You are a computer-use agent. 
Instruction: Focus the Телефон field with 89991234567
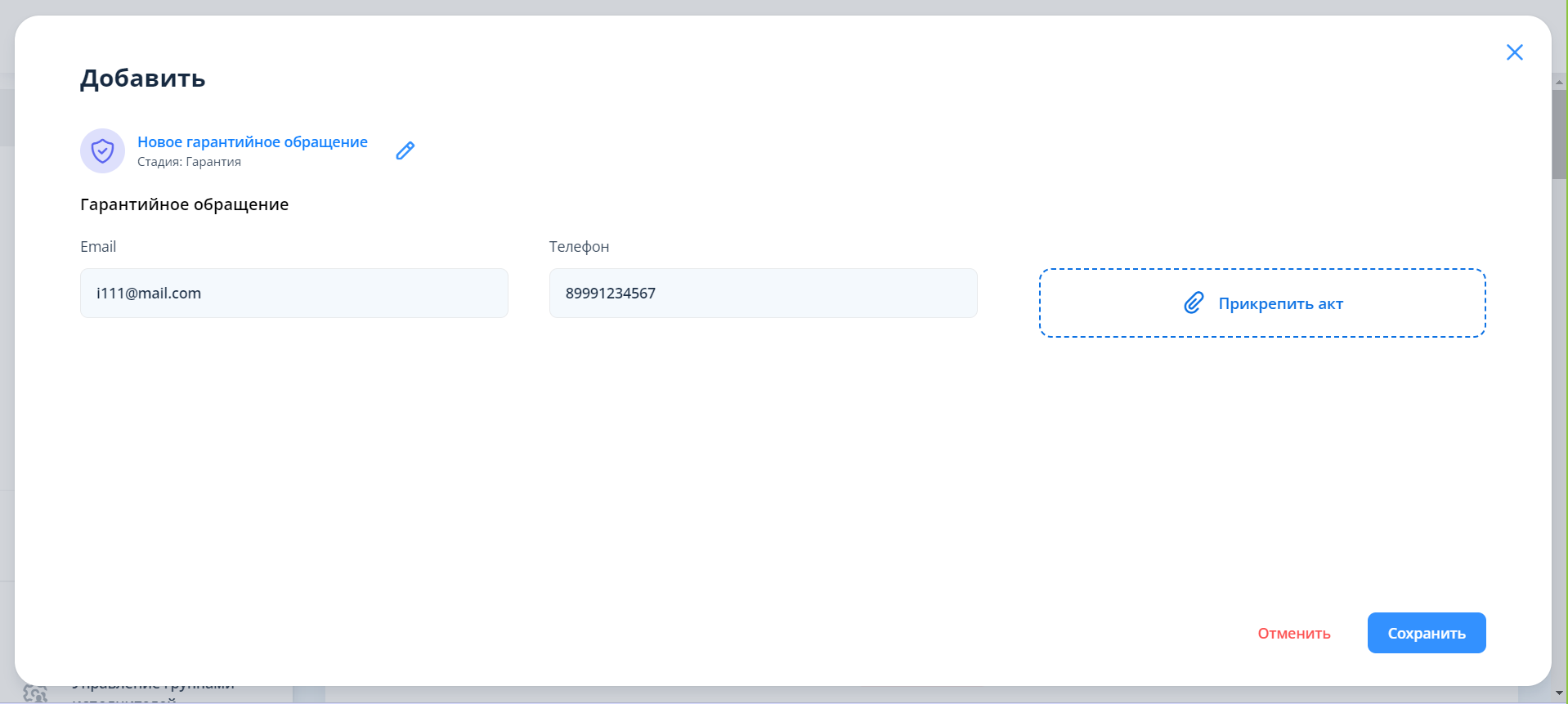click(x=763, y=294)
